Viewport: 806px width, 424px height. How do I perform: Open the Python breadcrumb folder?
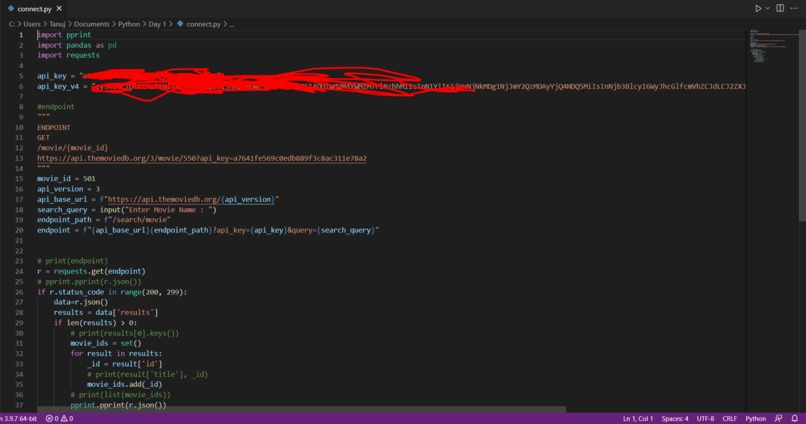tap(129, 24)
